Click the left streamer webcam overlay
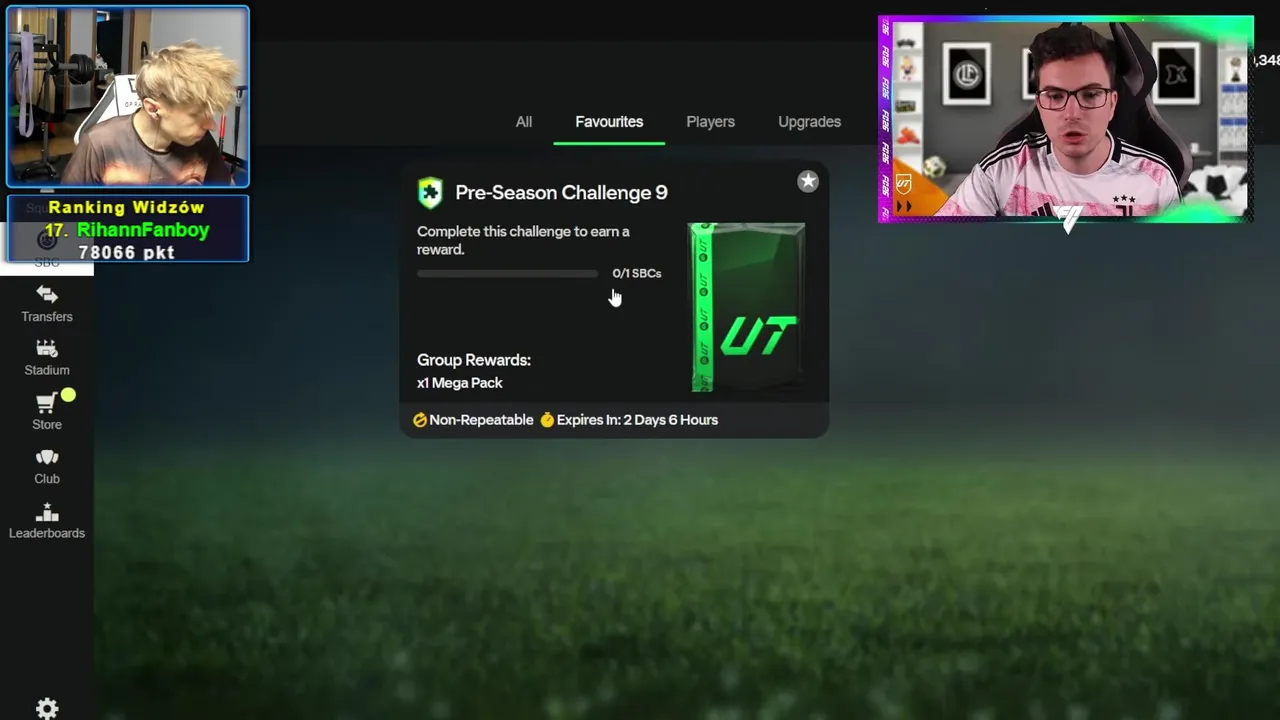Viewport: 1280px width, 720px height. click(x=128, y=97)
